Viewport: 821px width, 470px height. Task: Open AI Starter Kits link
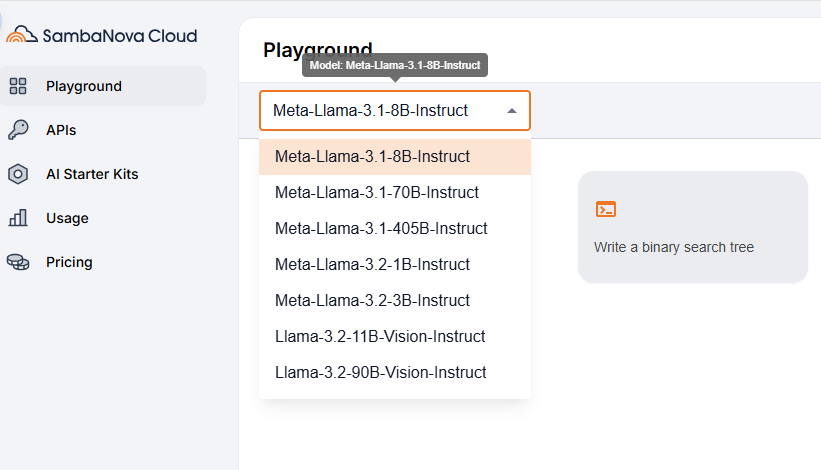[x=92, y=174]
